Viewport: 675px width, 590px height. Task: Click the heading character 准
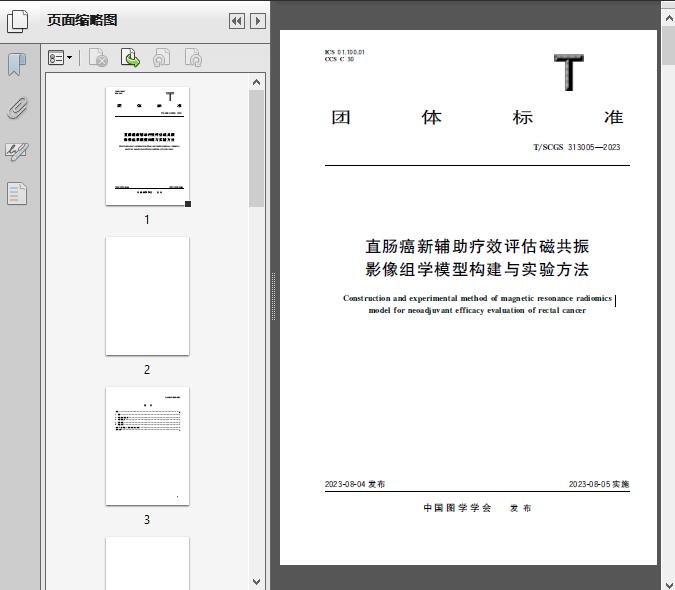[x=613, y=117]
